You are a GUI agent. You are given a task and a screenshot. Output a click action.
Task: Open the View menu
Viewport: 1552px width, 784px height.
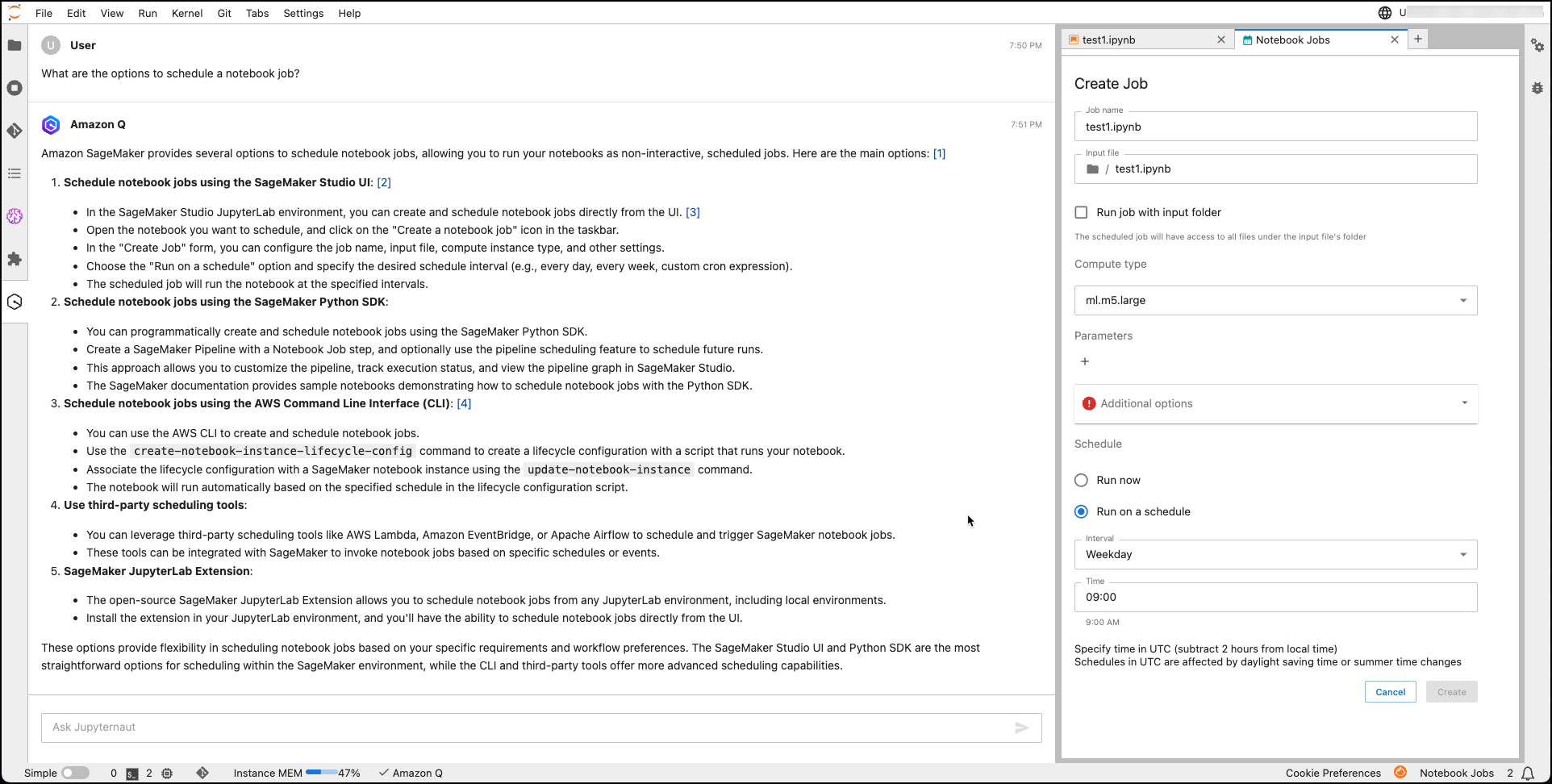tap(112, 13)
